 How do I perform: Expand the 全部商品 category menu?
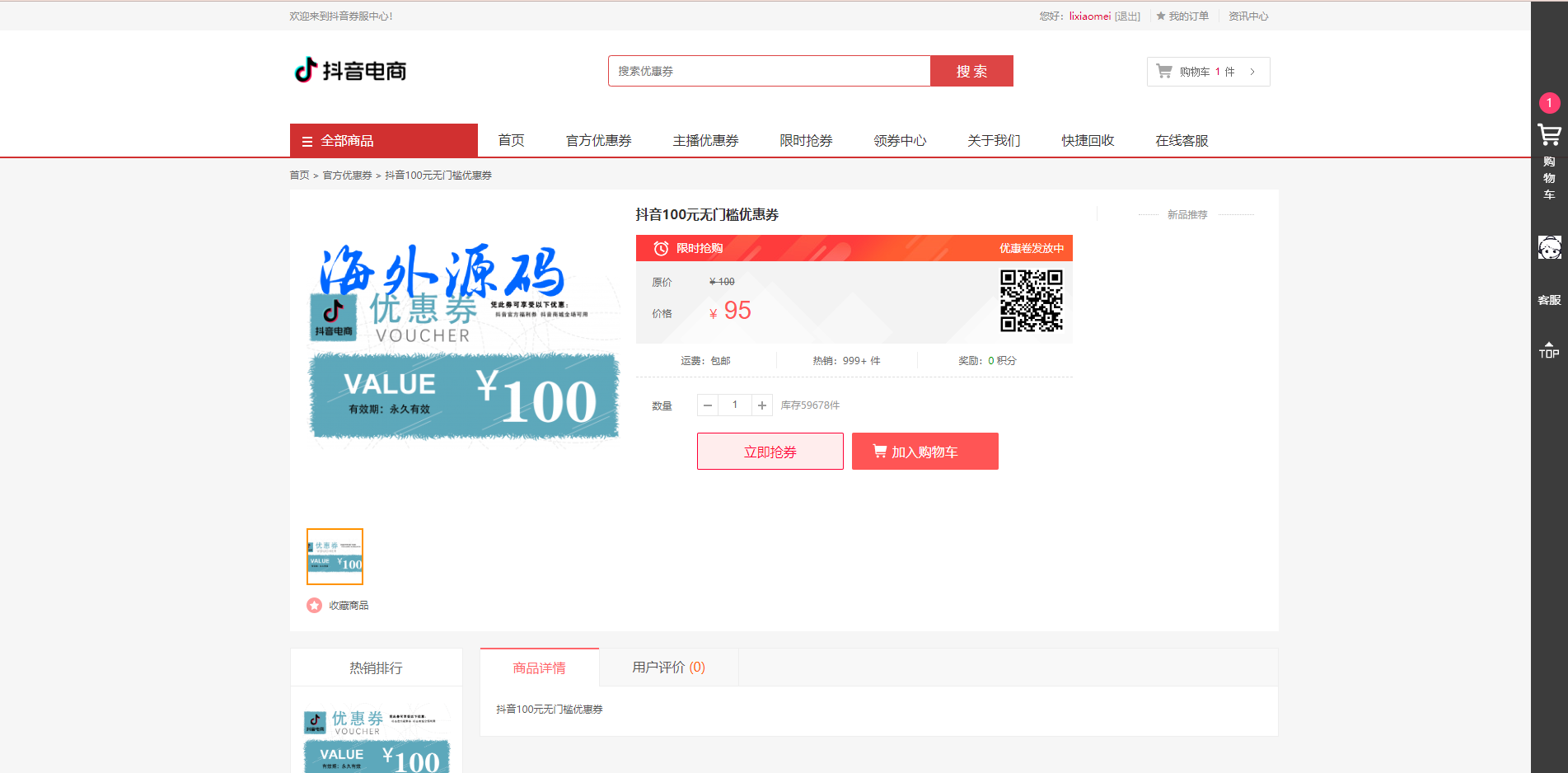tap(384, 141)
